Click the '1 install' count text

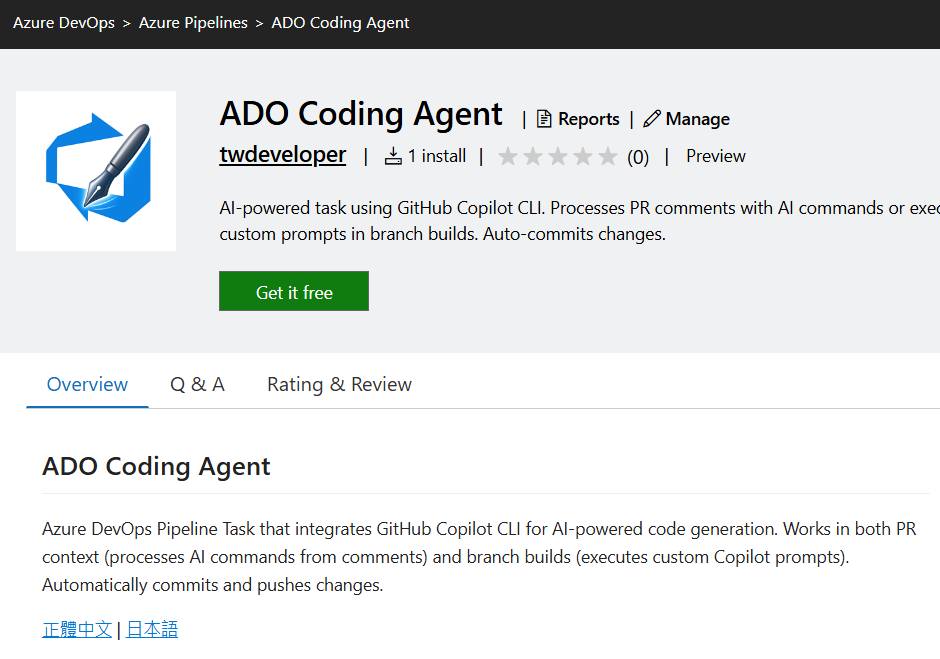pos(436,156)
